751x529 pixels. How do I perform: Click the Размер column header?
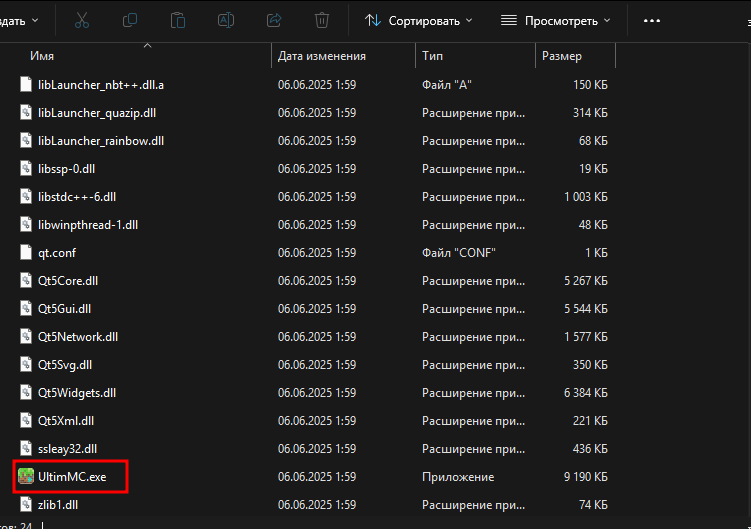pos(561,57)
